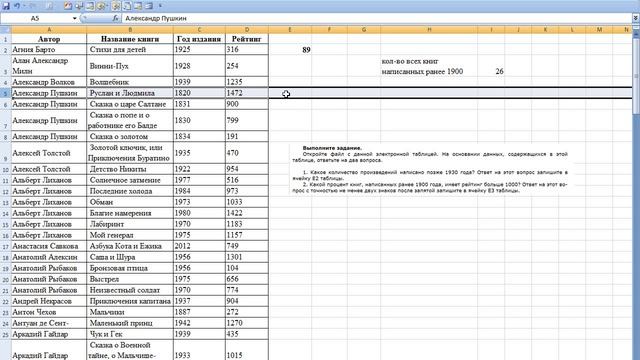Select cell 'Сказка о царе Салтане'
The width and height of the screenshot is (640, 360).
pos(130,104)
